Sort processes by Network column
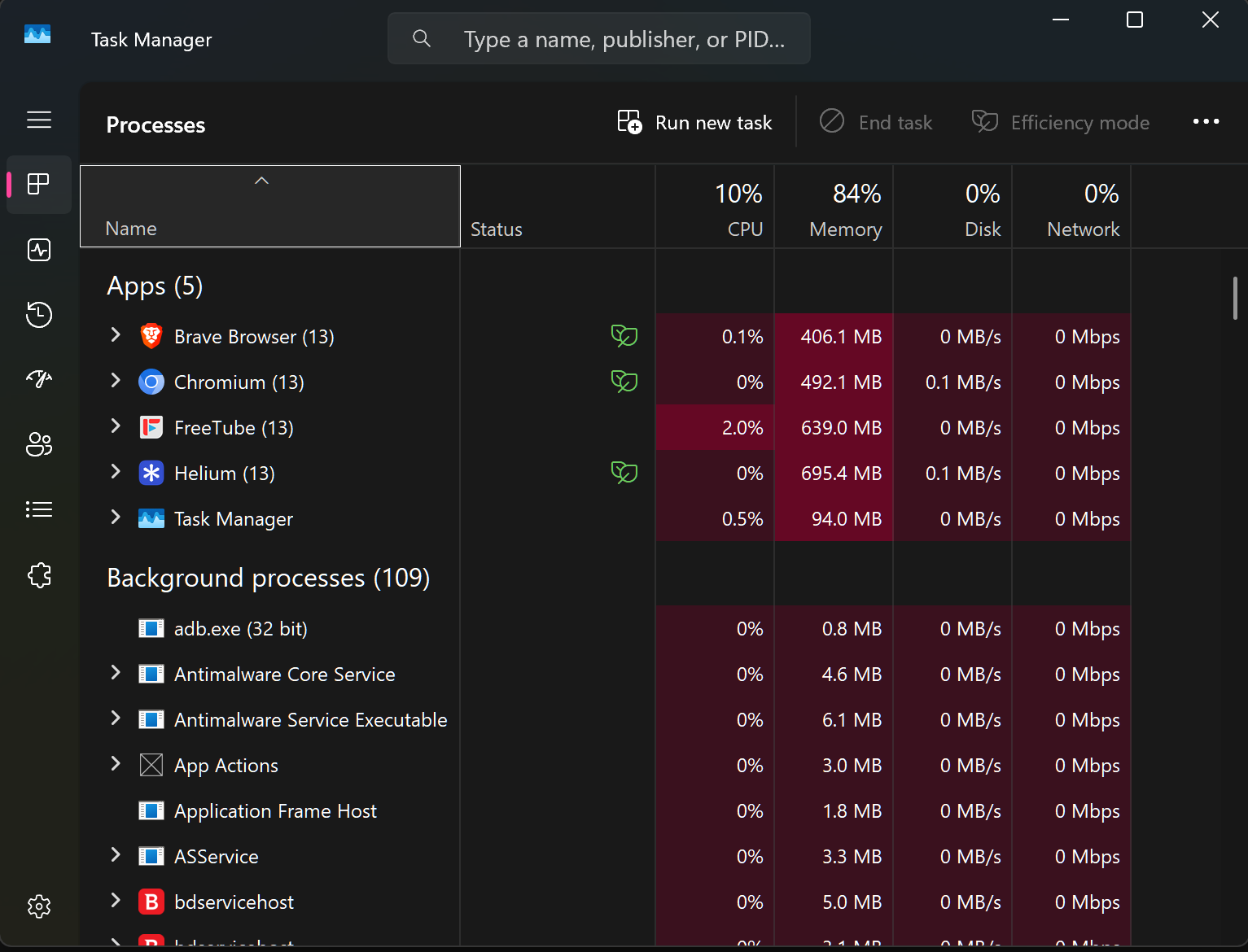Screen dimensions: 1248x952 point(1071,206)
